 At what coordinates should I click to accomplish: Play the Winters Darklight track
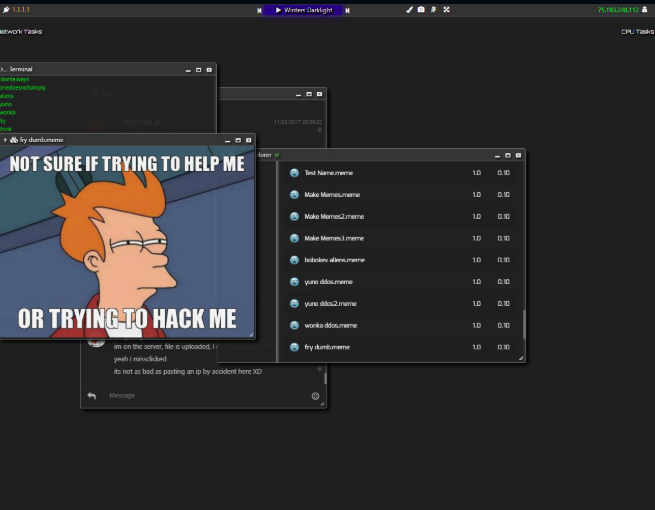coord(278,10)
